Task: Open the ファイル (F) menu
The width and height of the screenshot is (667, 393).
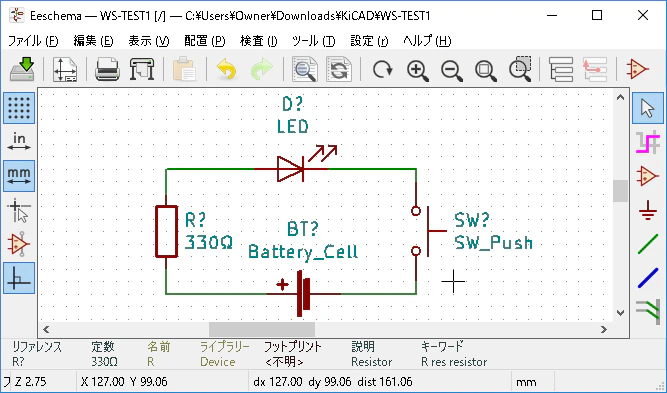Action: [x=33, y=41]
